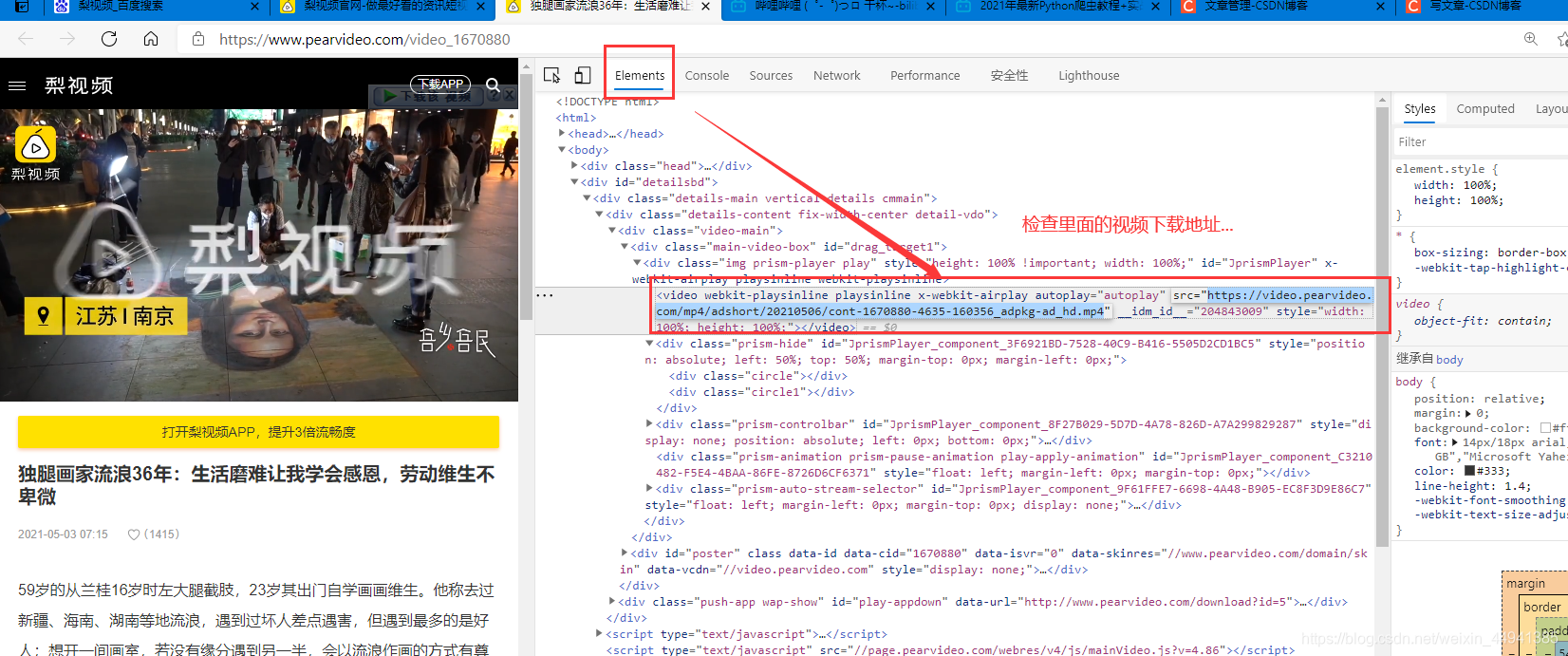Click the 梨视频 site title in header
Viewport: 1568px width, 656px height.
(79, 85)
